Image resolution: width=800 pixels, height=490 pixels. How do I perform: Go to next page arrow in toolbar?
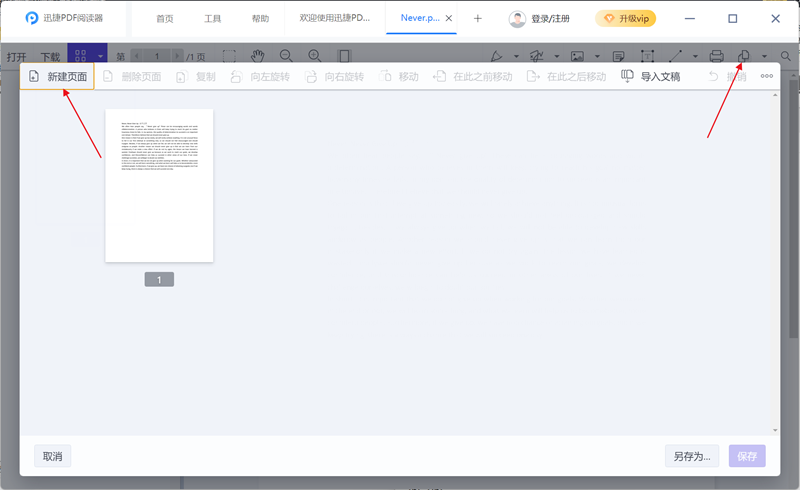177,56
